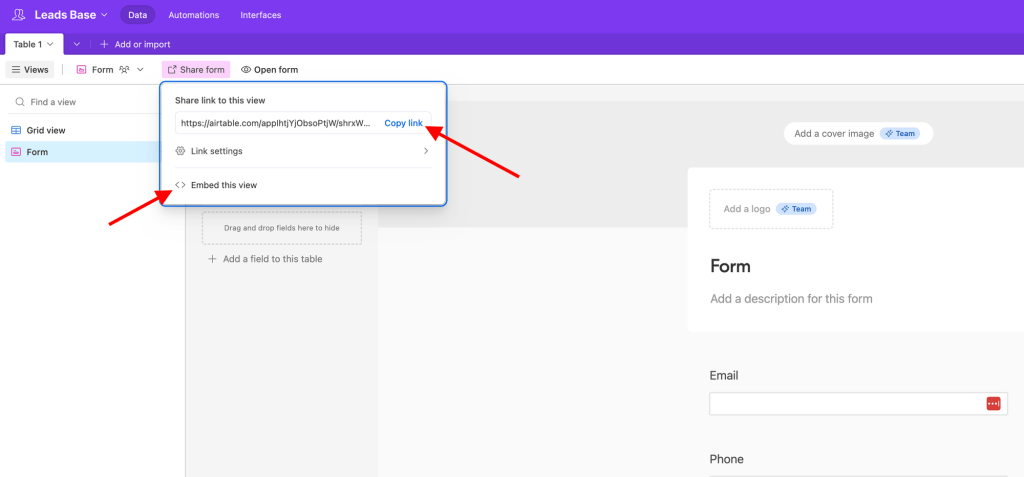The width and height of the screenshot is (1024, 477).
Task: Click Add a field to this table
Action: [x=265, y=259]
